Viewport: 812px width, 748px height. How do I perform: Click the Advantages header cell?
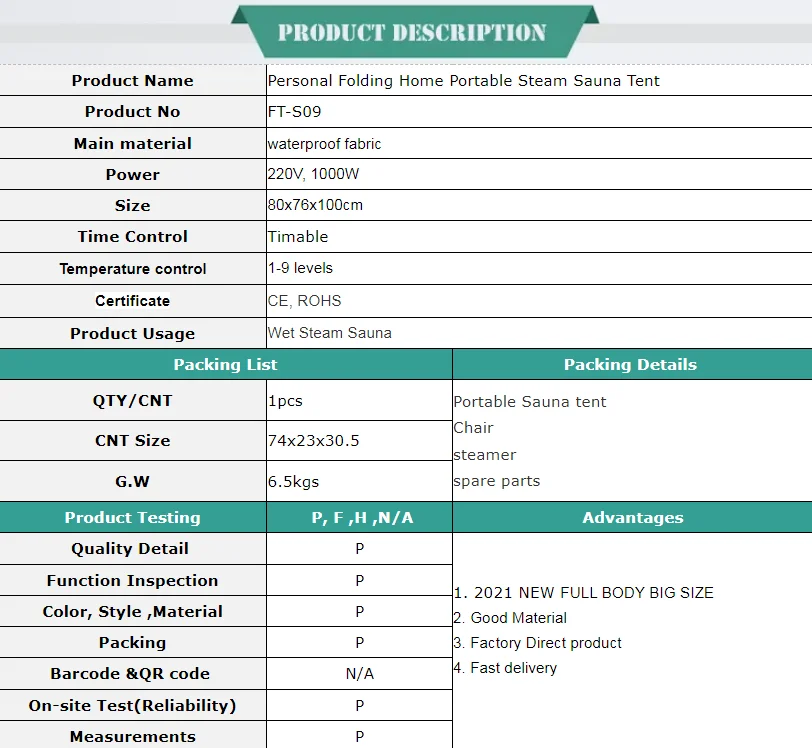click(x=632, y=517)
